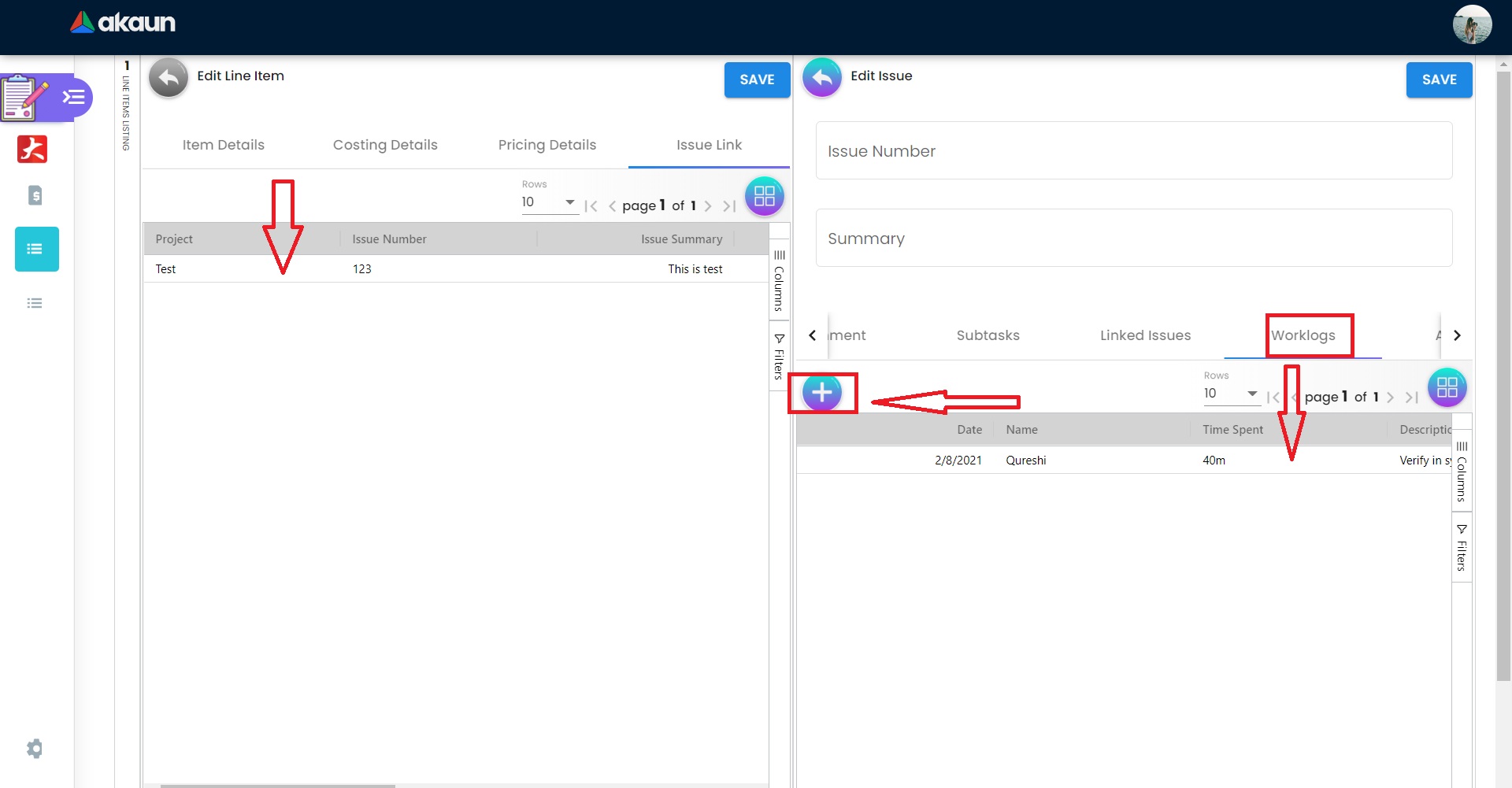Click into the Issue Number input field
The height and width of the screenshot is (788, 1512).
tap(1133, 151)
